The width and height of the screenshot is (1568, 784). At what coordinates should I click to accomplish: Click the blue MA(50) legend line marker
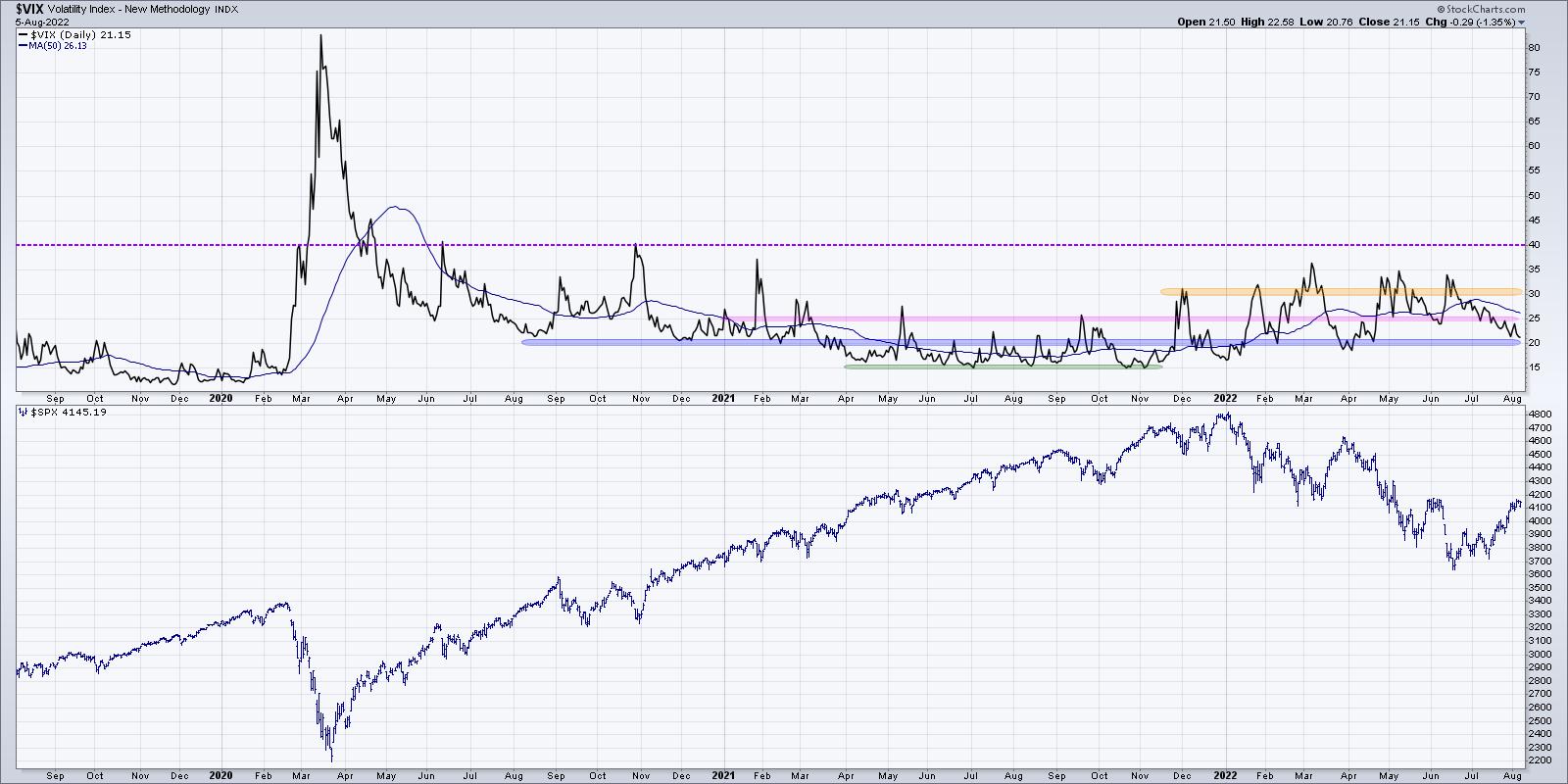[x=24, y=46]
